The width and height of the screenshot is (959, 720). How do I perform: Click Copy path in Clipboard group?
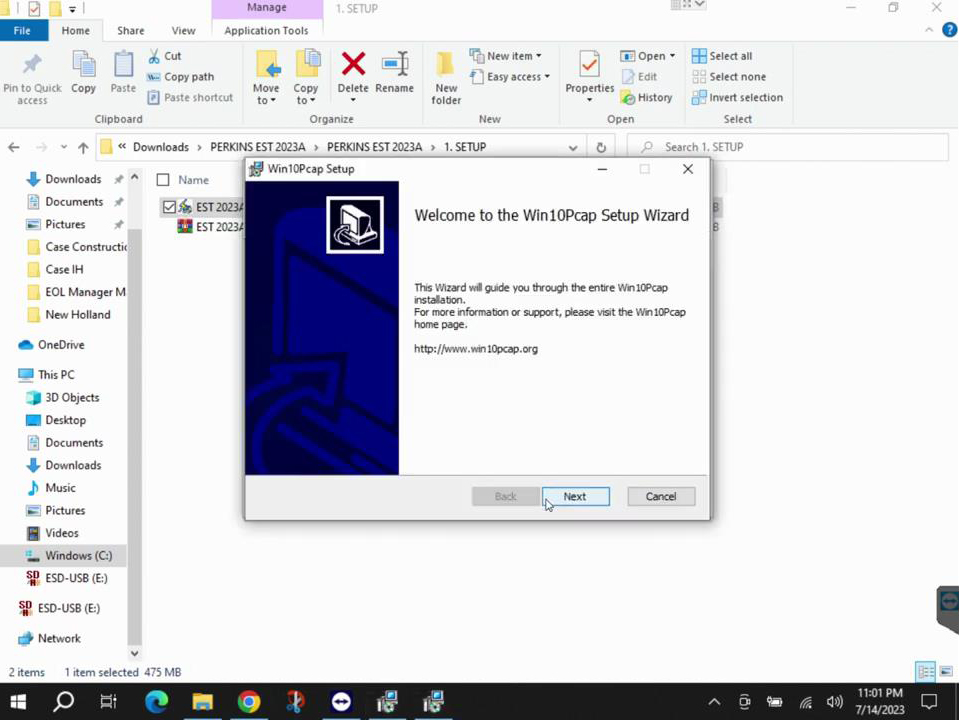pos(181,77)
